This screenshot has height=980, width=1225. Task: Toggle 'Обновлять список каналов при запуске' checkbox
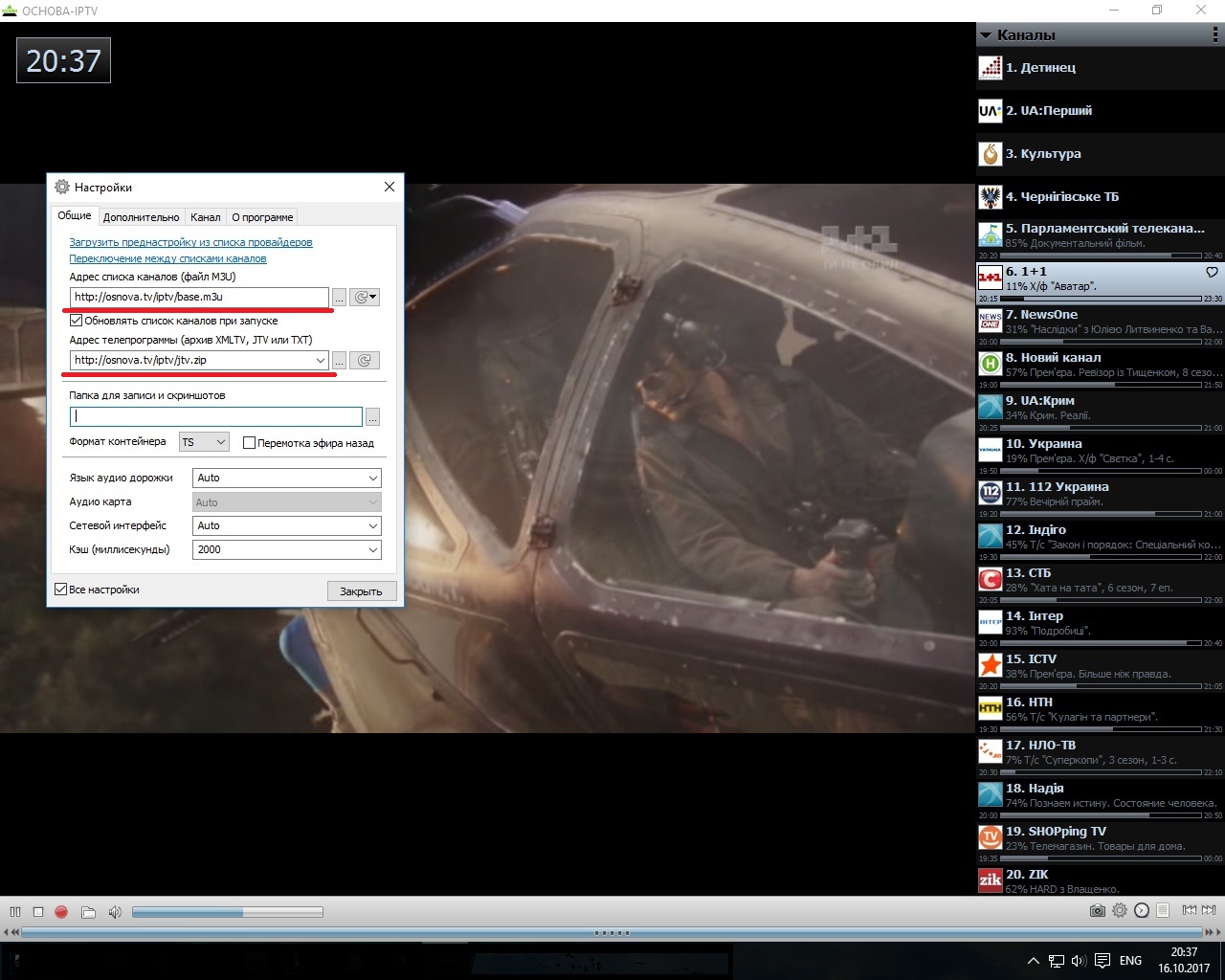(77, 321)
